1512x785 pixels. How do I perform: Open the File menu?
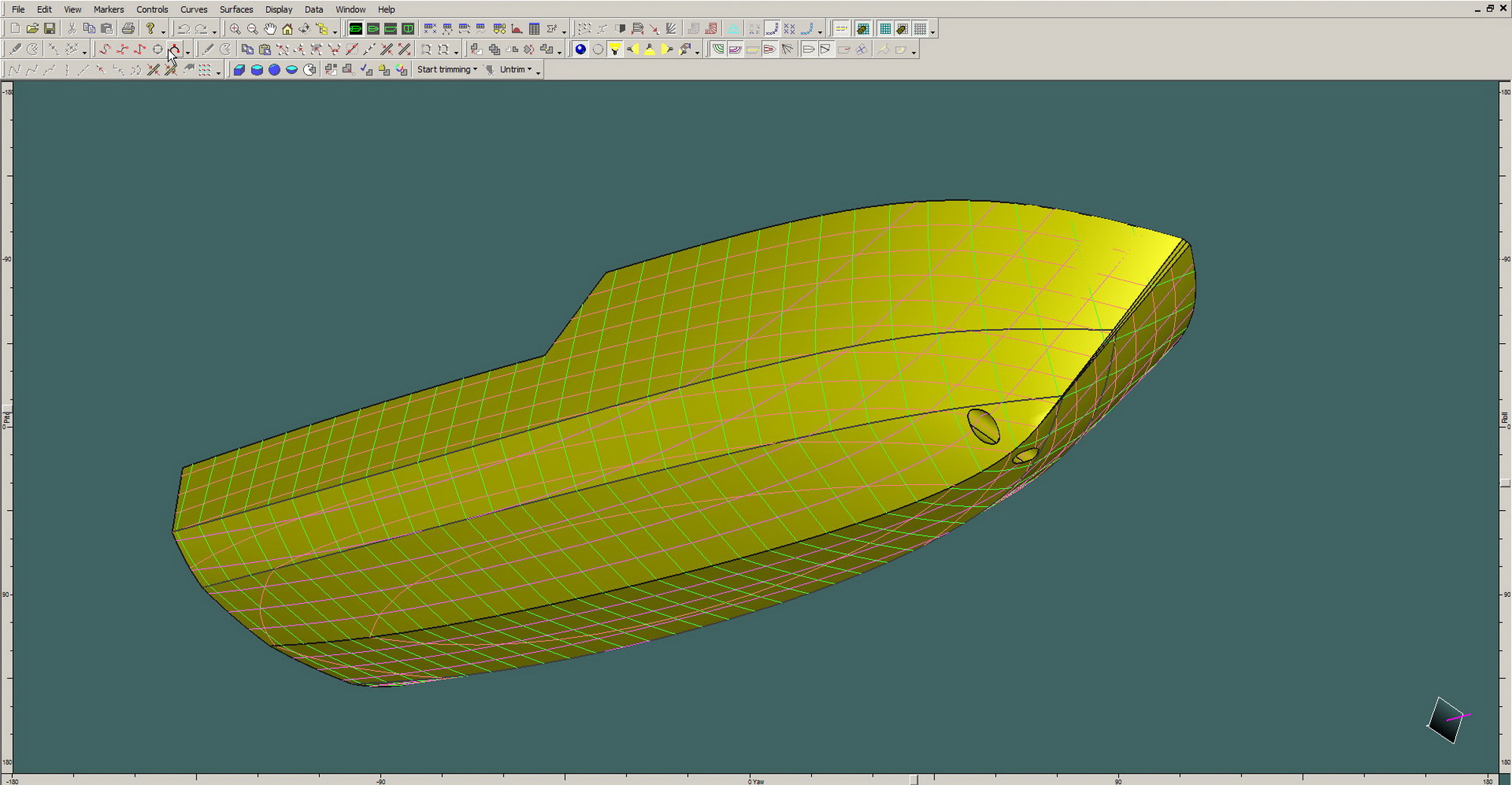18,9
